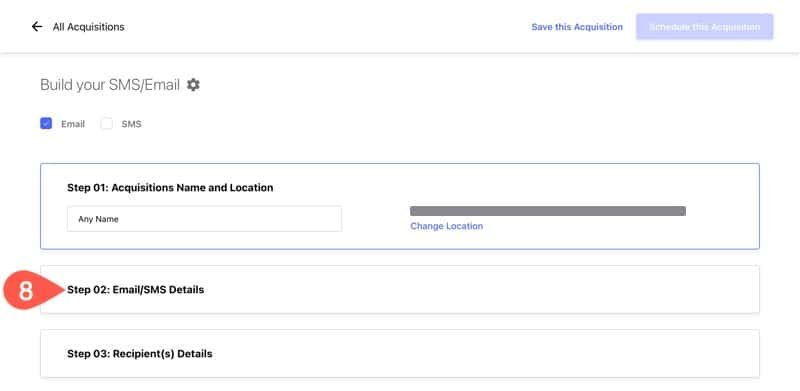Enable the SMS checkbox
This screenshot has height=391, width=800.
pyautogui.click(x=107, y=124)
